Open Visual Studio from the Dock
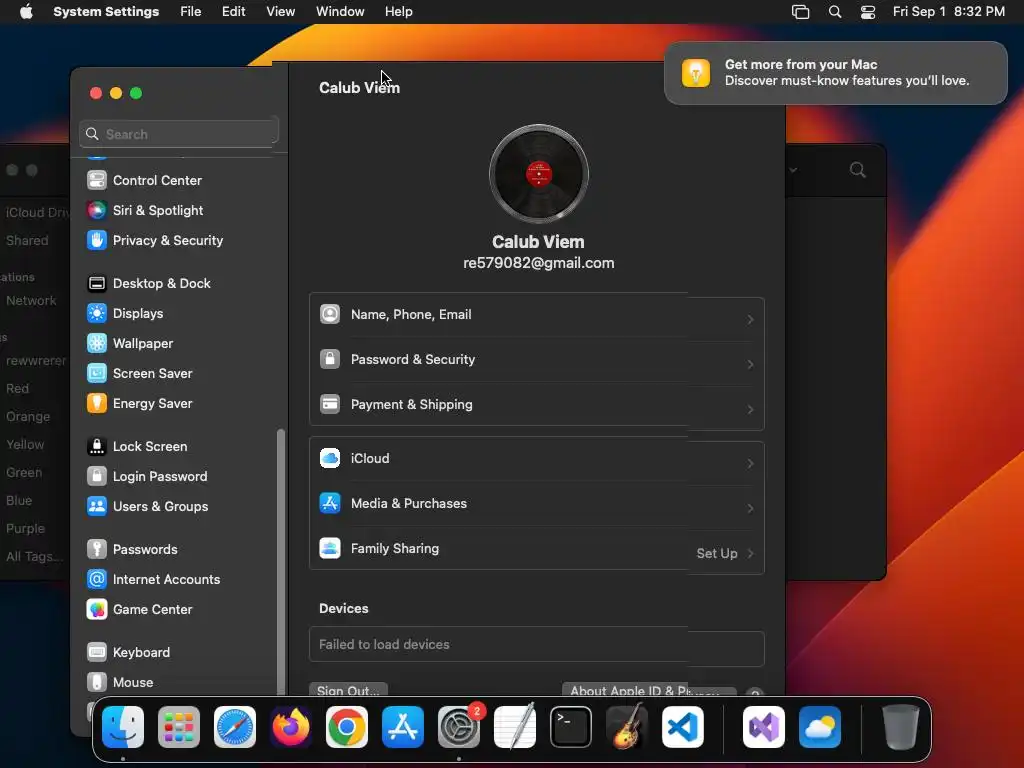Image resolution: width=1024 pixels, height=768 pixels. [x=764, y=727]
